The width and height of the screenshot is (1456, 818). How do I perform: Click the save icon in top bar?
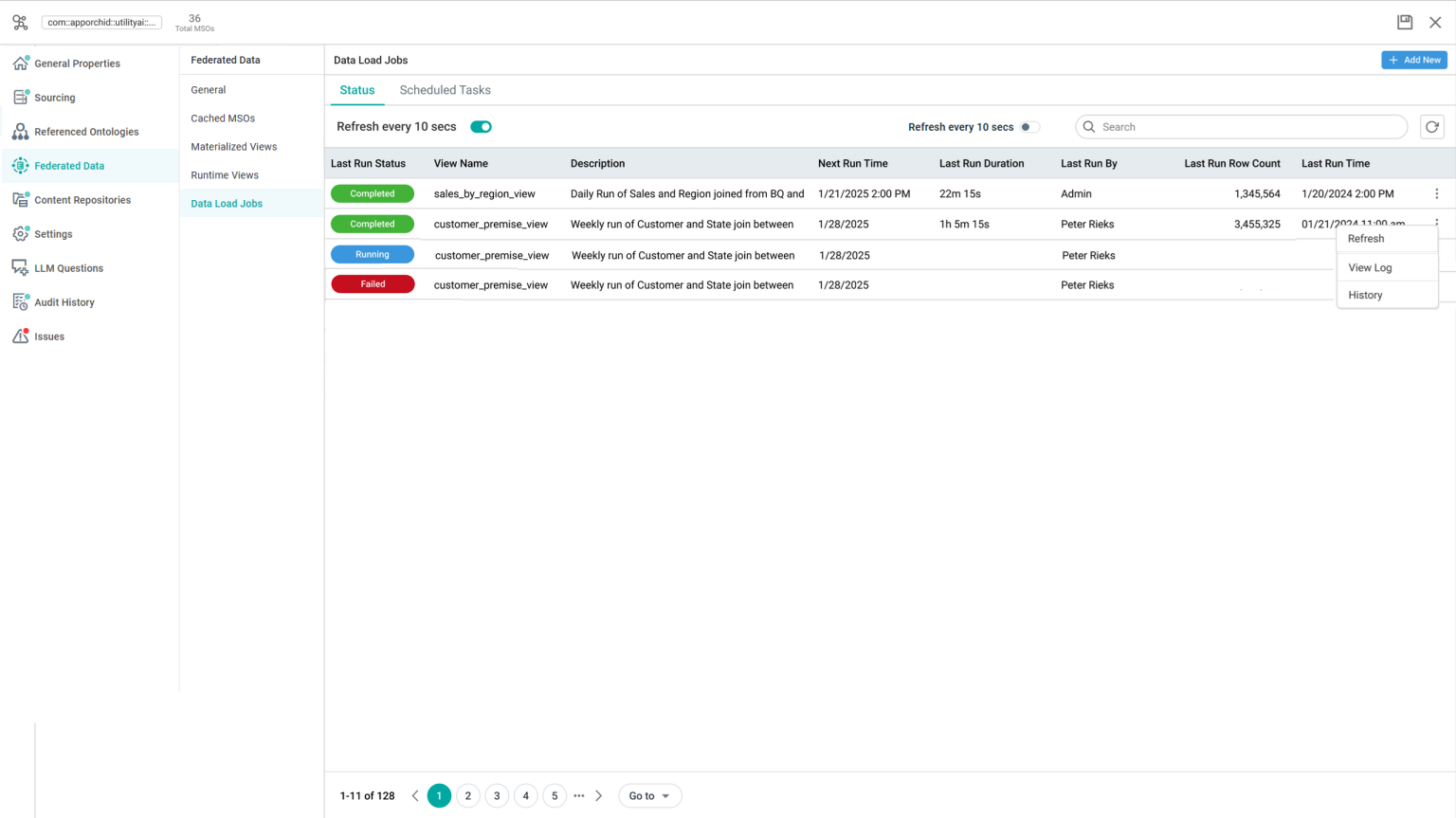[x=1405, y=22]
